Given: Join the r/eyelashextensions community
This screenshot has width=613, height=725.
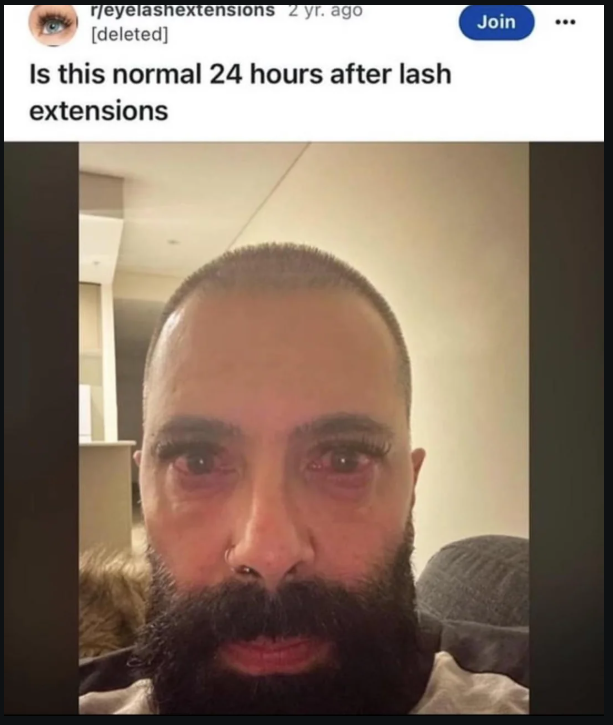Looking at the screenshot, I should [496, 22].
